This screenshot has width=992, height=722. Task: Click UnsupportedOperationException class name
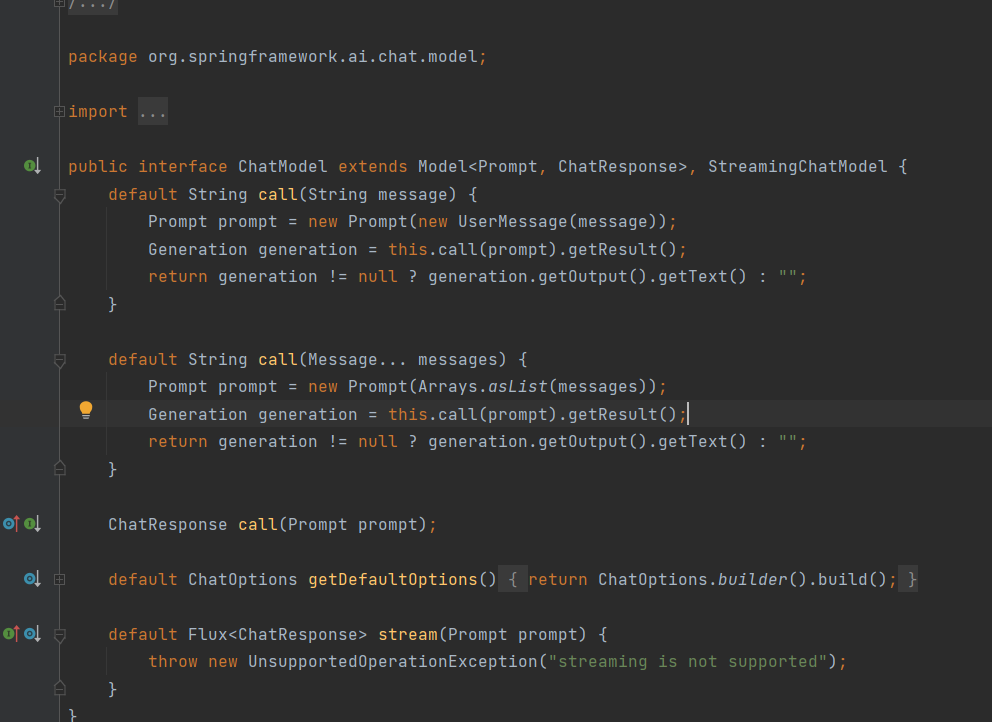pyautogui.click(x=392, y=661)
